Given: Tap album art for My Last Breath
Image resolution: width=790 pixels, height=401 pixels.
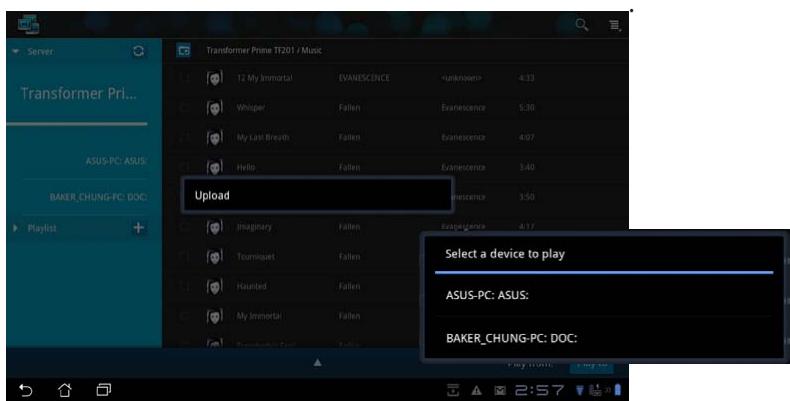Looking at the screenshot, I should 215,138.
